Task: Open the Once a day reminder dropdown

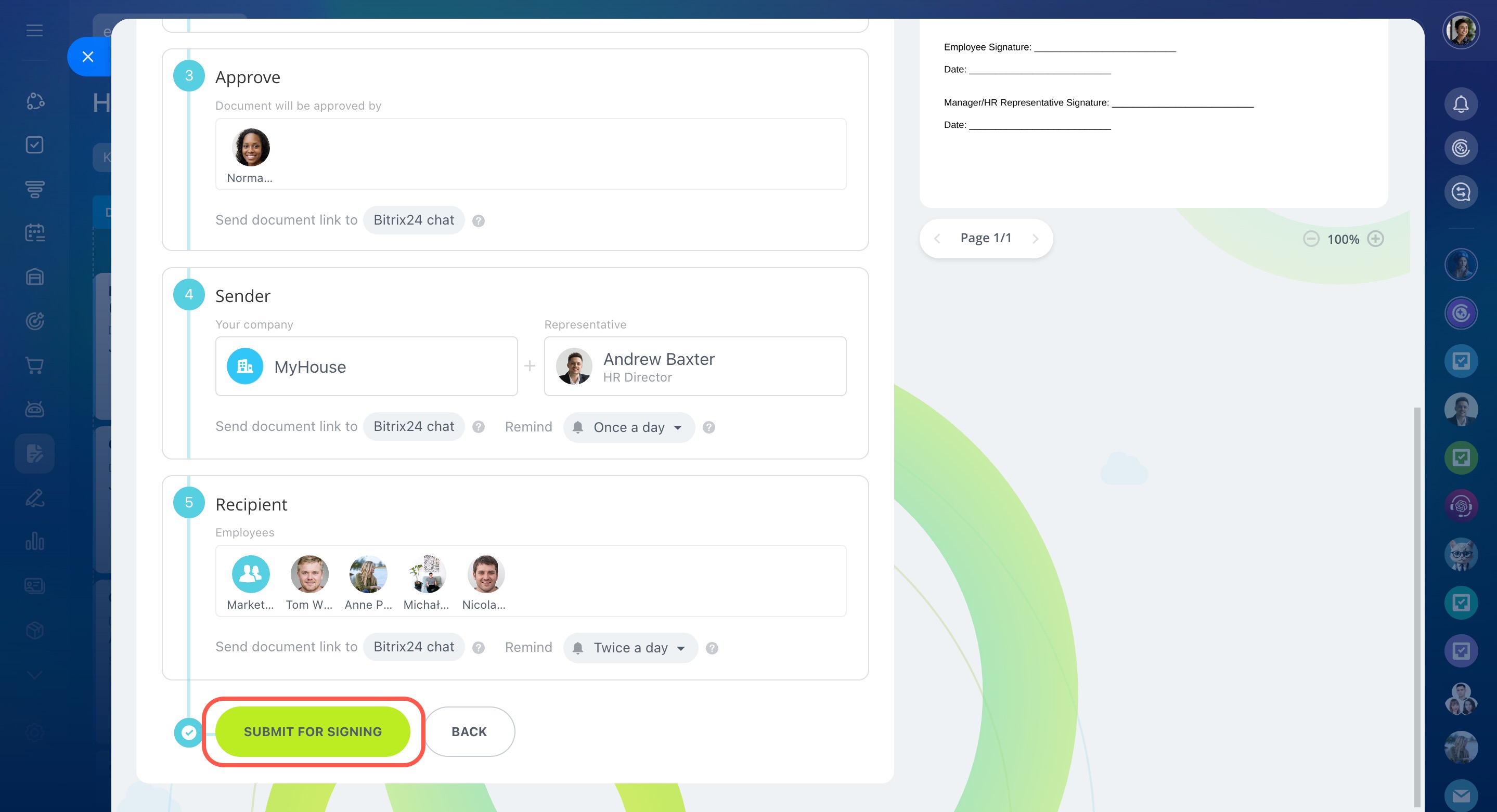Action: click(x=629, y=427)
